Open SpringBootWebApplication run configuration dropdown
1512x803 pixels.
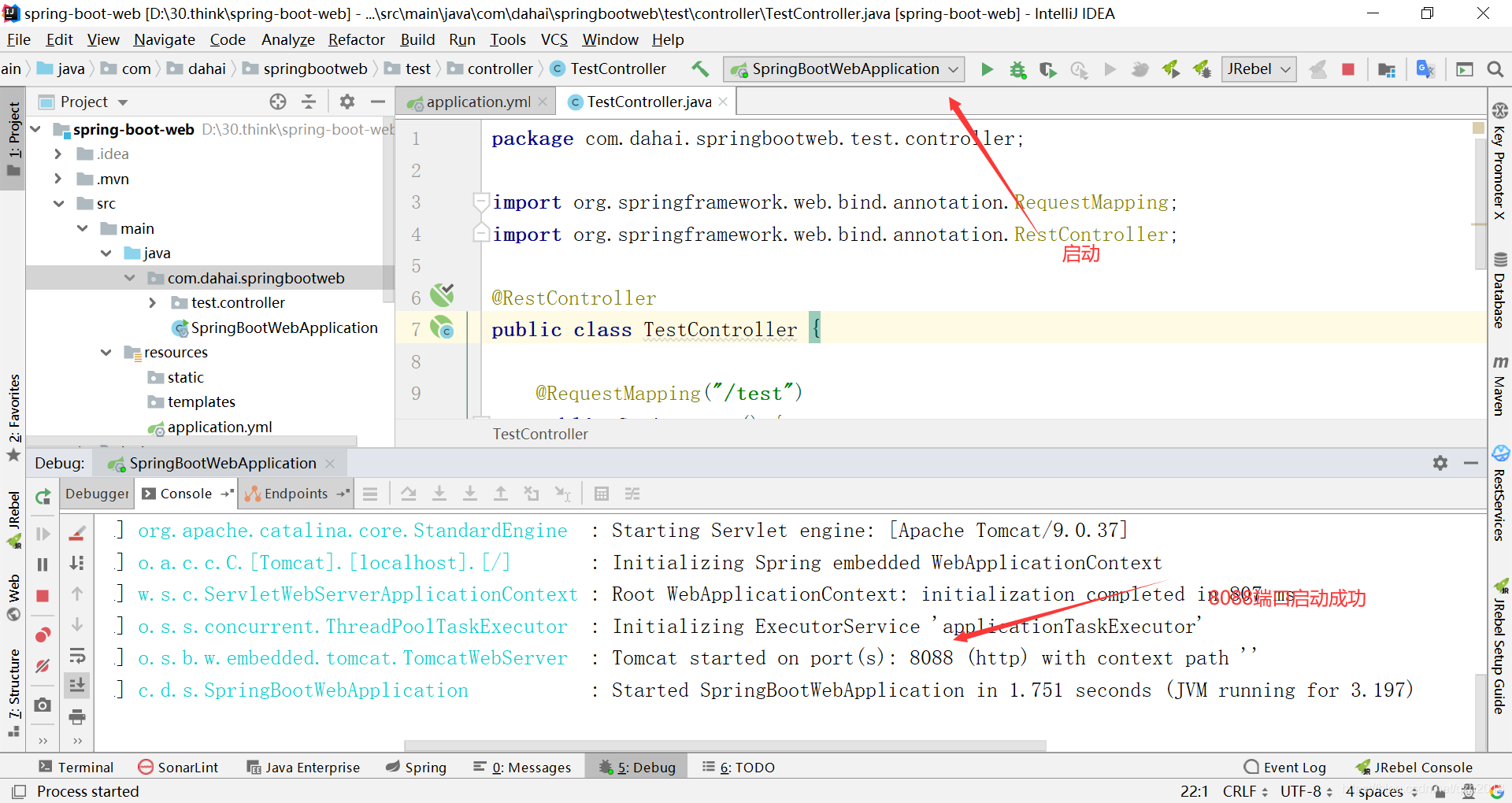point(844,69)
